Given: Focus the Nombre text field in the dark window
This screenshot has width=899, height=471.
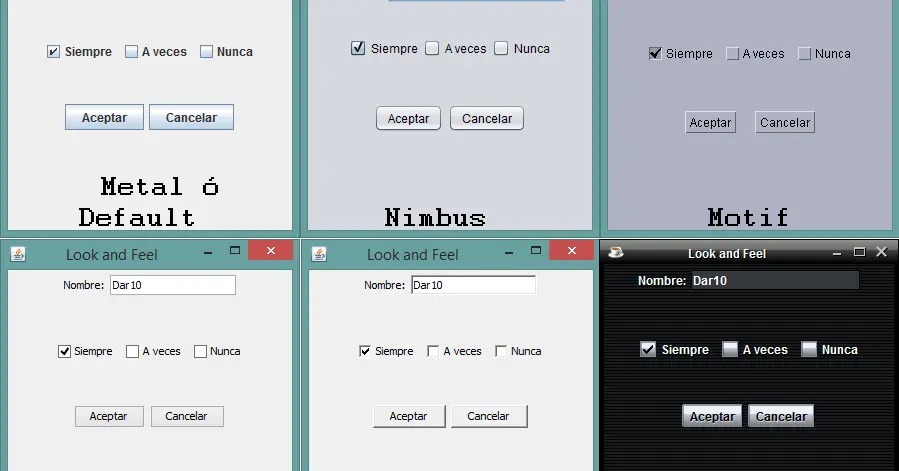Looking at the screenshot, I should [x=774, y=281].
